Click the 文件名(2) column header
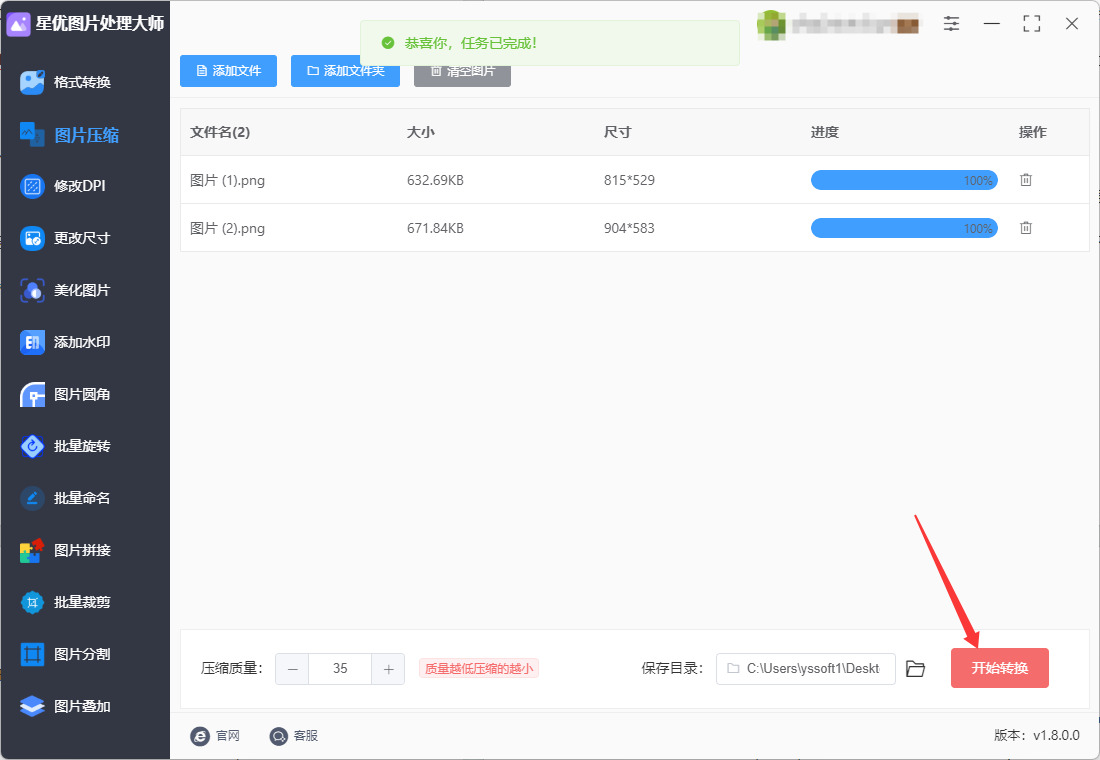 point(220,132)
